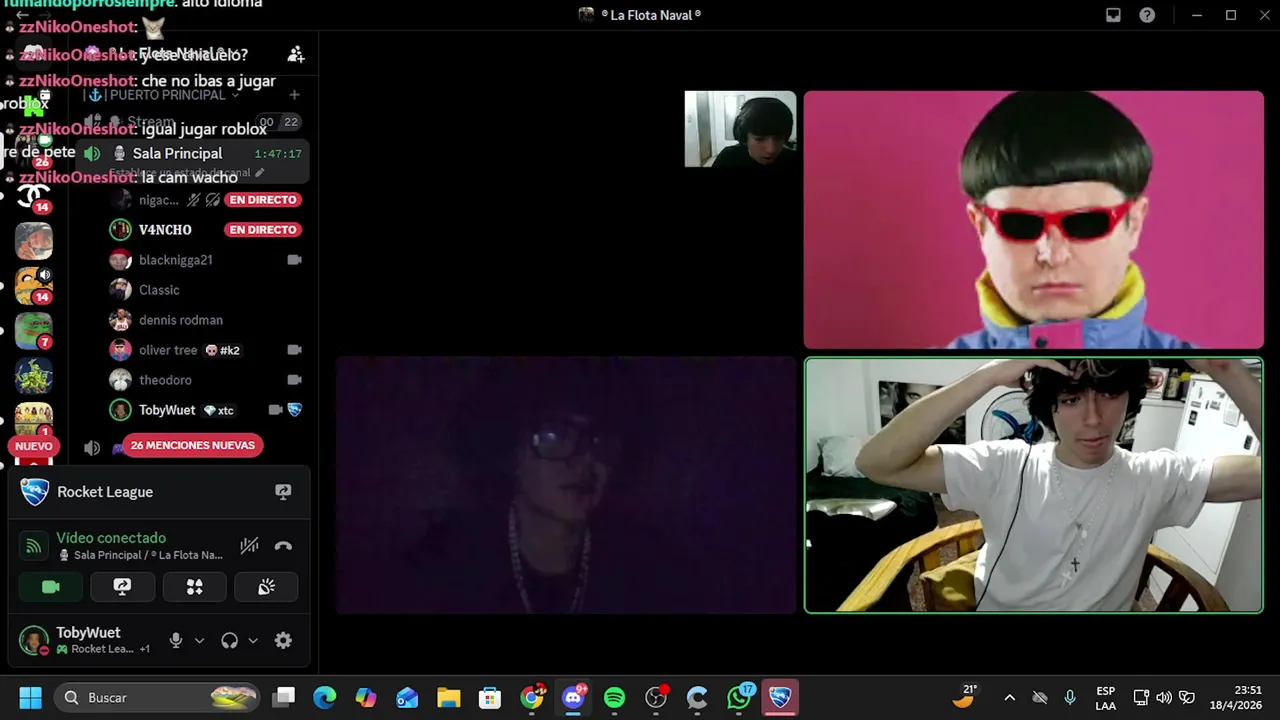Screen dimensions: 1280x720
Task: Watch nigac...'s EN DIRECTO stream
Action: click(x=262, y=200)
